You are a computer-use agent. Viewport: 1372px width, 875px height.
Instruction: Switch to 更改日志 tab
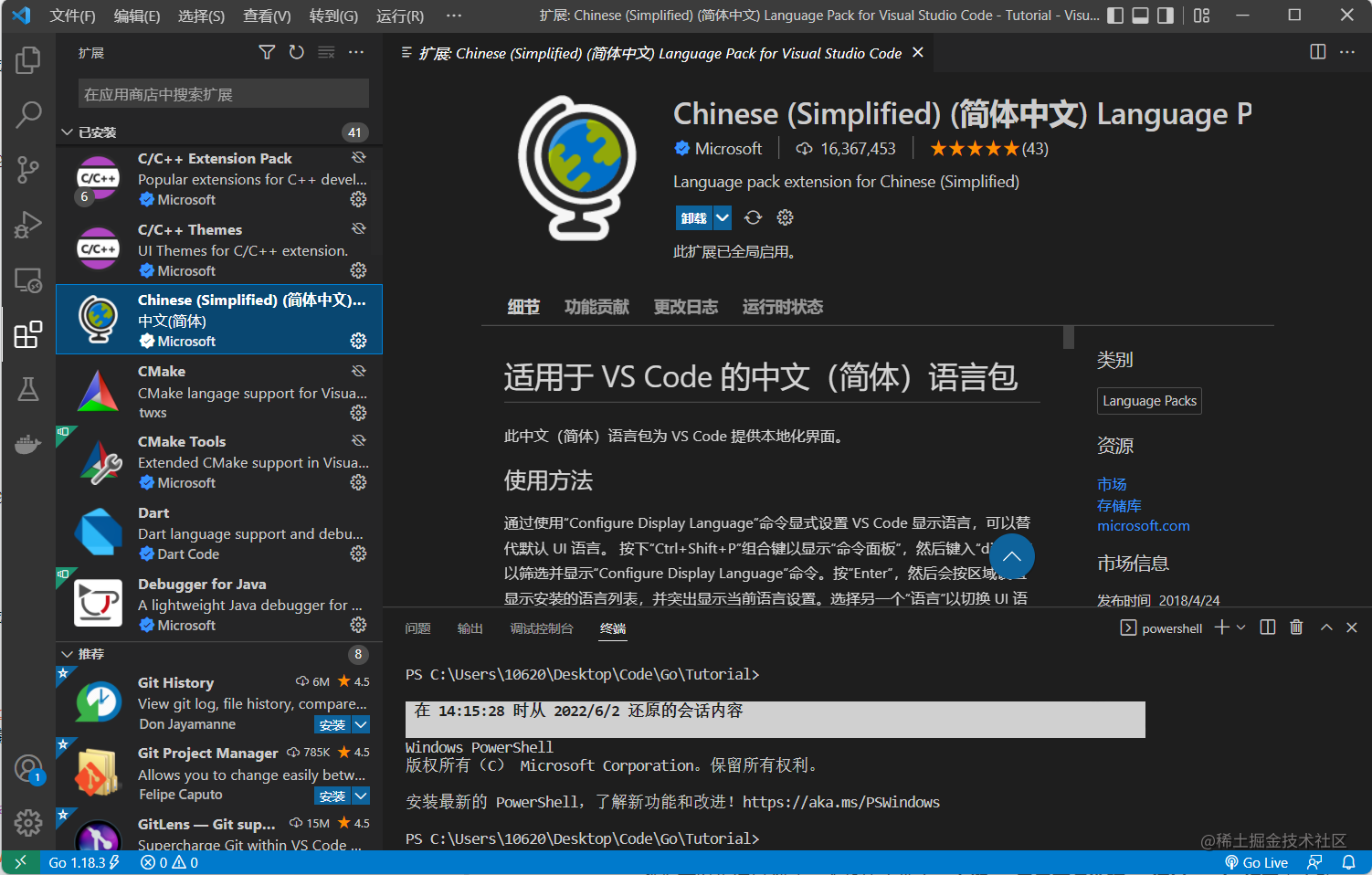click(686, 307)
